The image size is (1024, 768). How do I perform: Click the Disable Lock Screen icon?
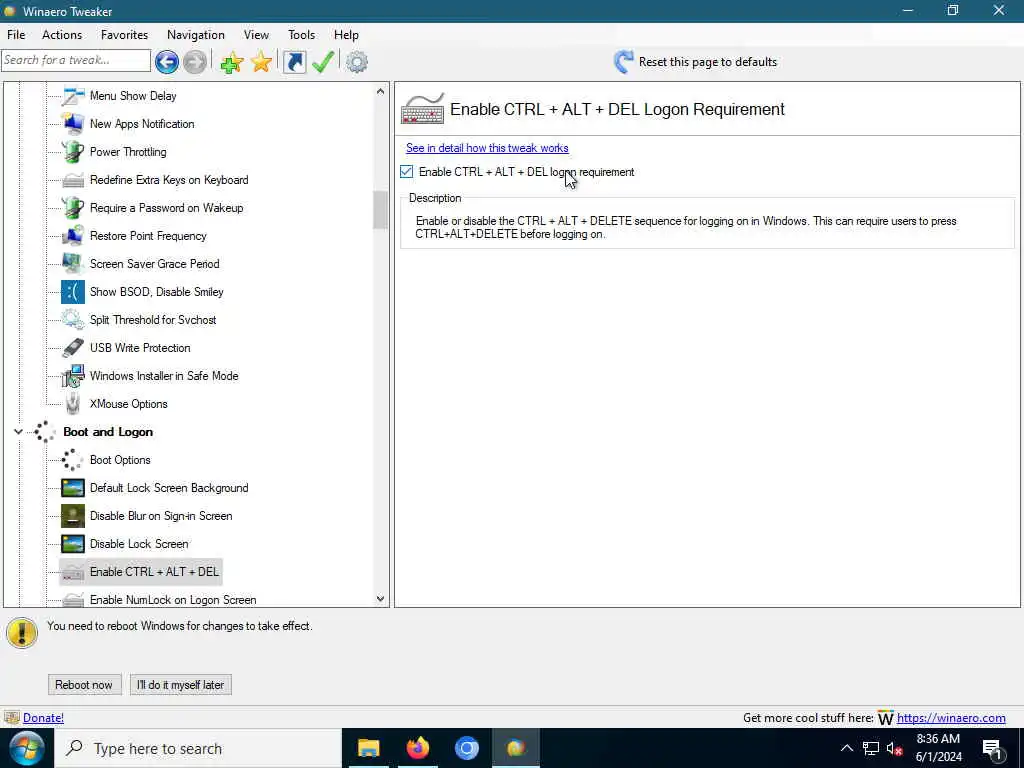72,544
